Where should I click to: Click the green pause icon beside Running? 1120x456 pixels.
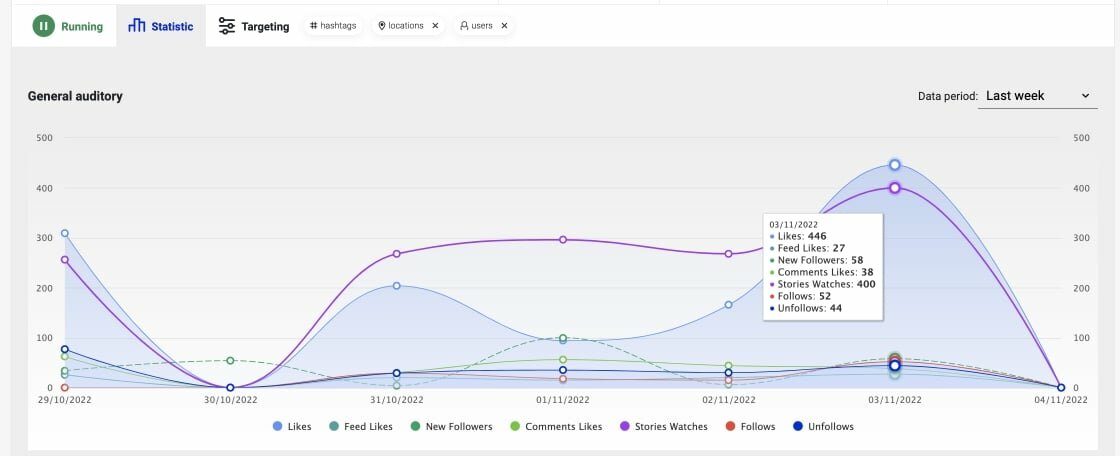coord(43,26)
